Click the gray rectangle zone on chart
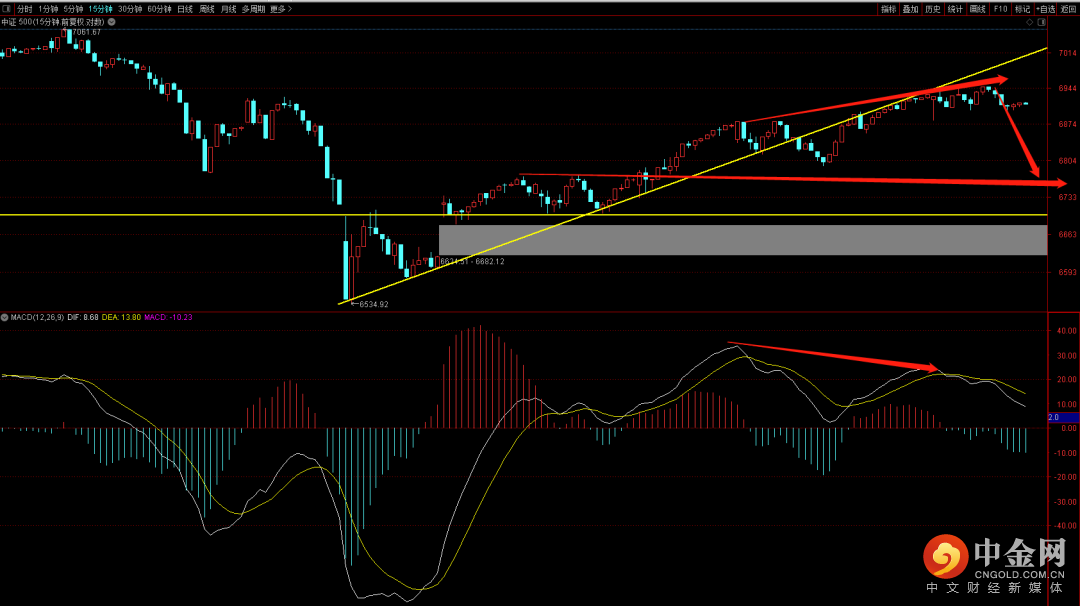This screenshot has height=606, width=1080. coord(742,240)
